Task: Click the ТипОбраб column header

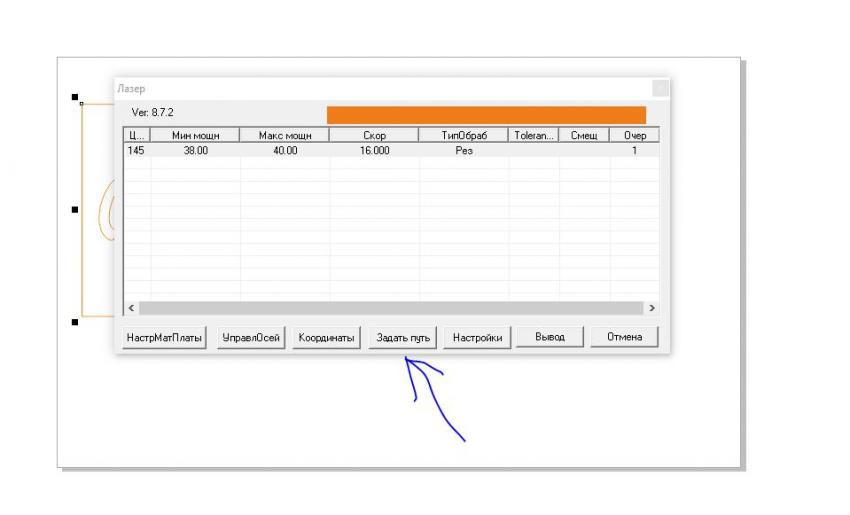Action: pyautogui.click(x=463, y=135)
